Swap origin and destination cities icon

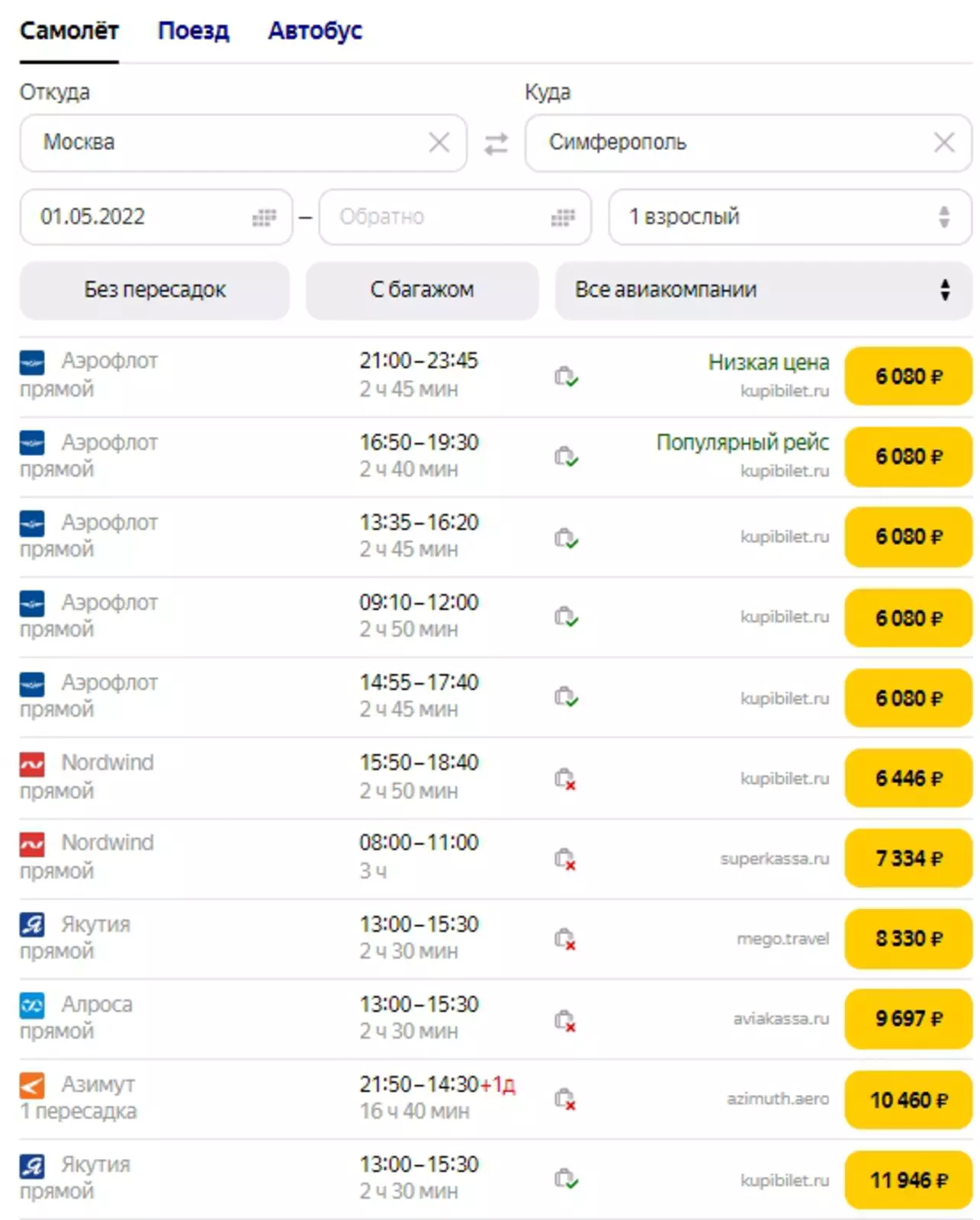(496, 143)
